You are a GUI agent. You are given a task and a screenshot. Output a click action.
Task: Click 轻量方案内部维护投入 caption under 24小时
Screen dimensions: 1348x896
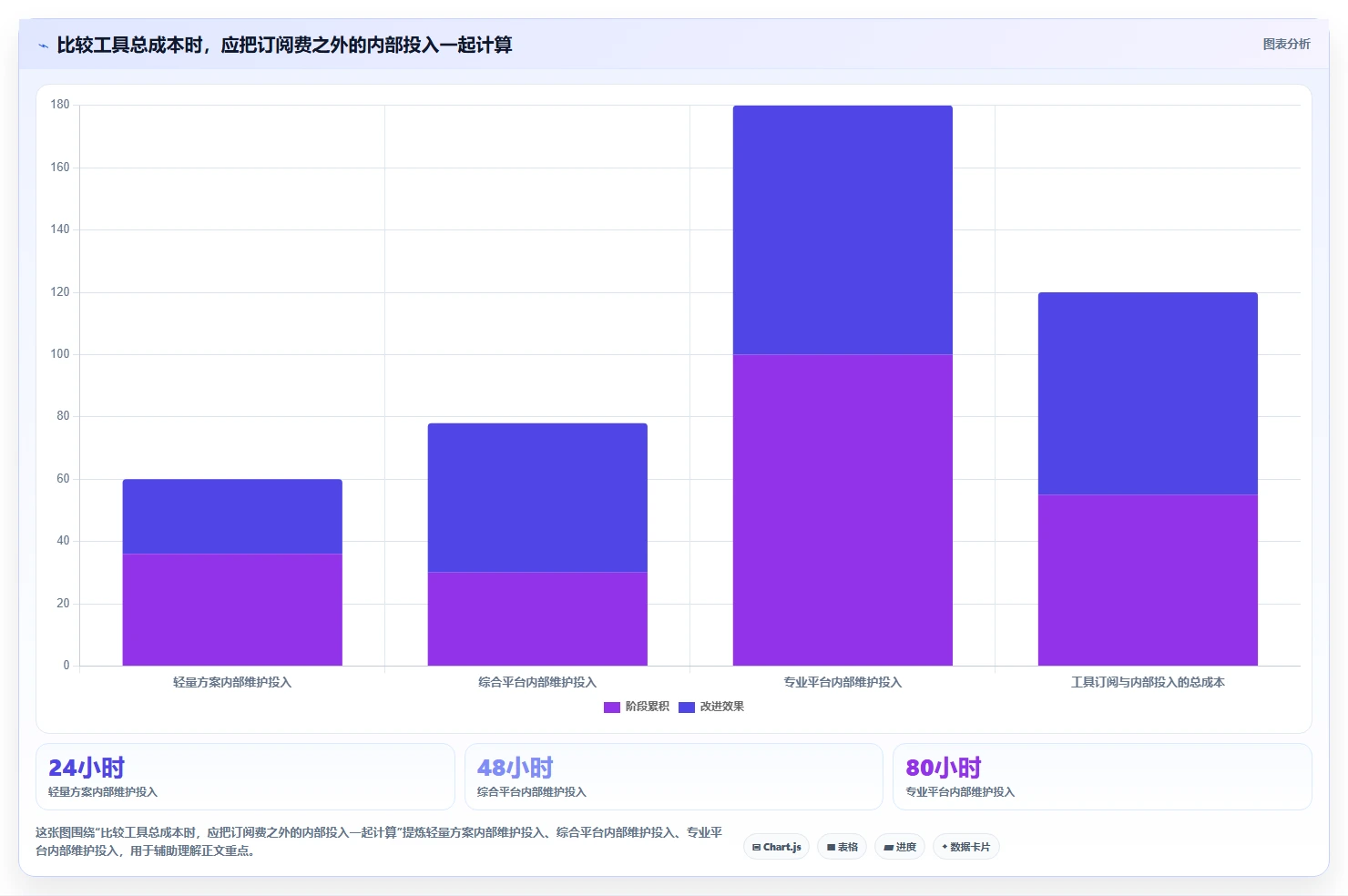pos(103,792)
